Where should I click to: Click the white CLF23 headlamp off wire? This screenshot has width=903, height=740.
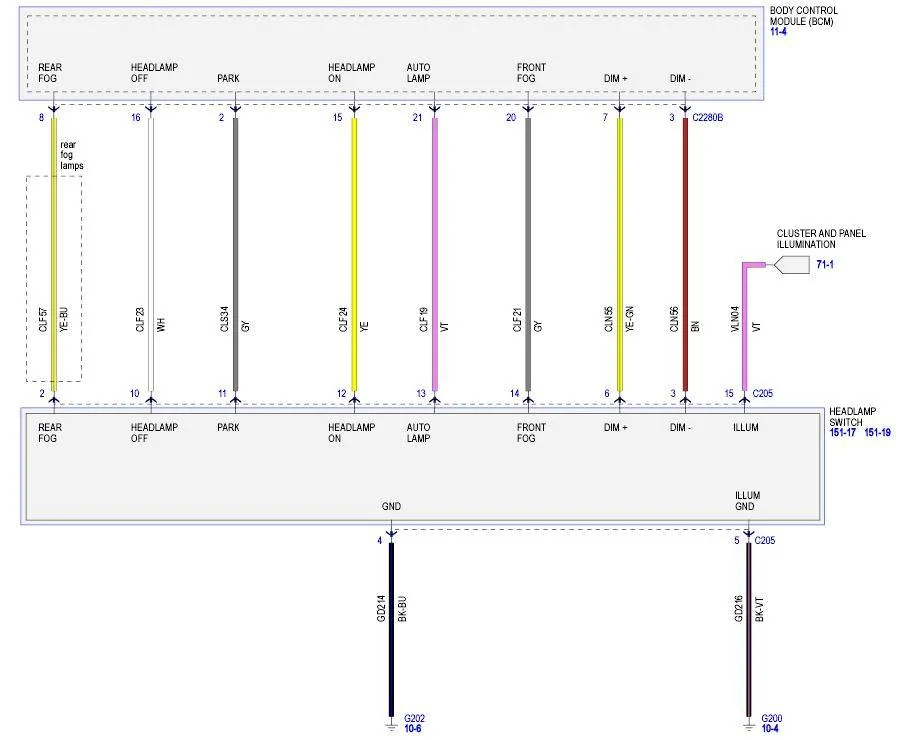tap(151, 254)
